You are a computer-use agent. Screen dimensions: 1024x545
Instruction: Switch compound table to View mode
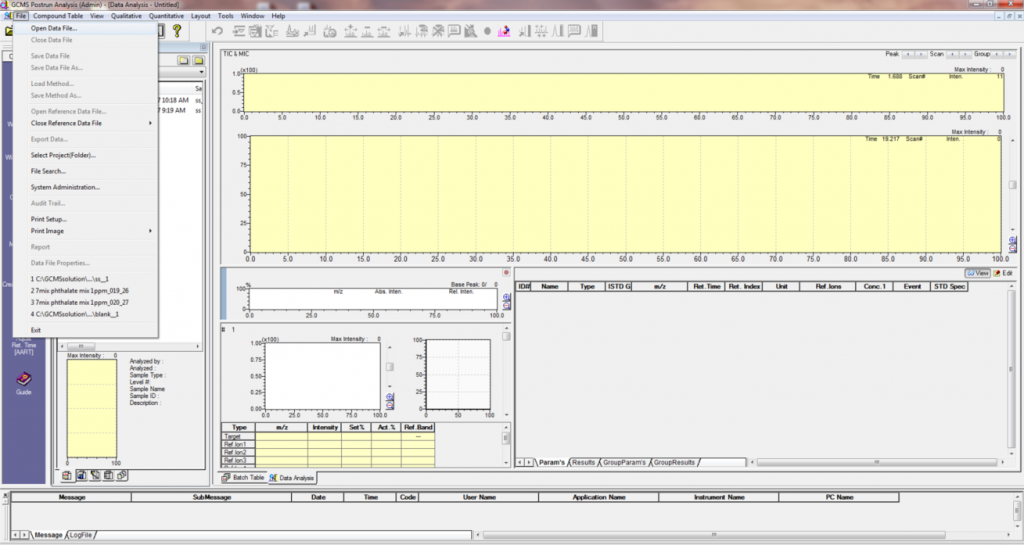[x=977, y=273]
